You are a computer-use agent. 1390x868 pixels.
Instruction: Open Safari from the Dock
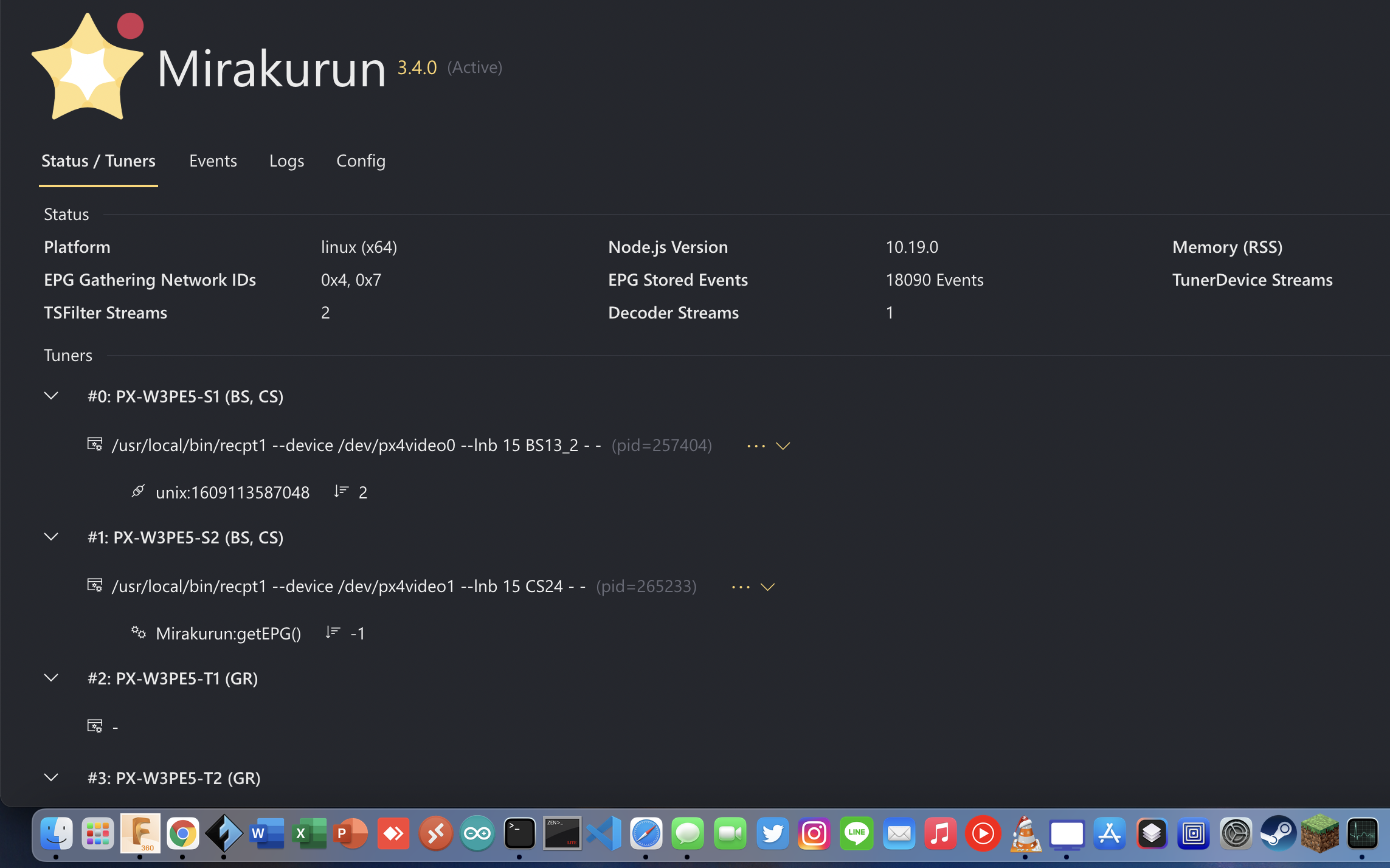click(646, 834)
